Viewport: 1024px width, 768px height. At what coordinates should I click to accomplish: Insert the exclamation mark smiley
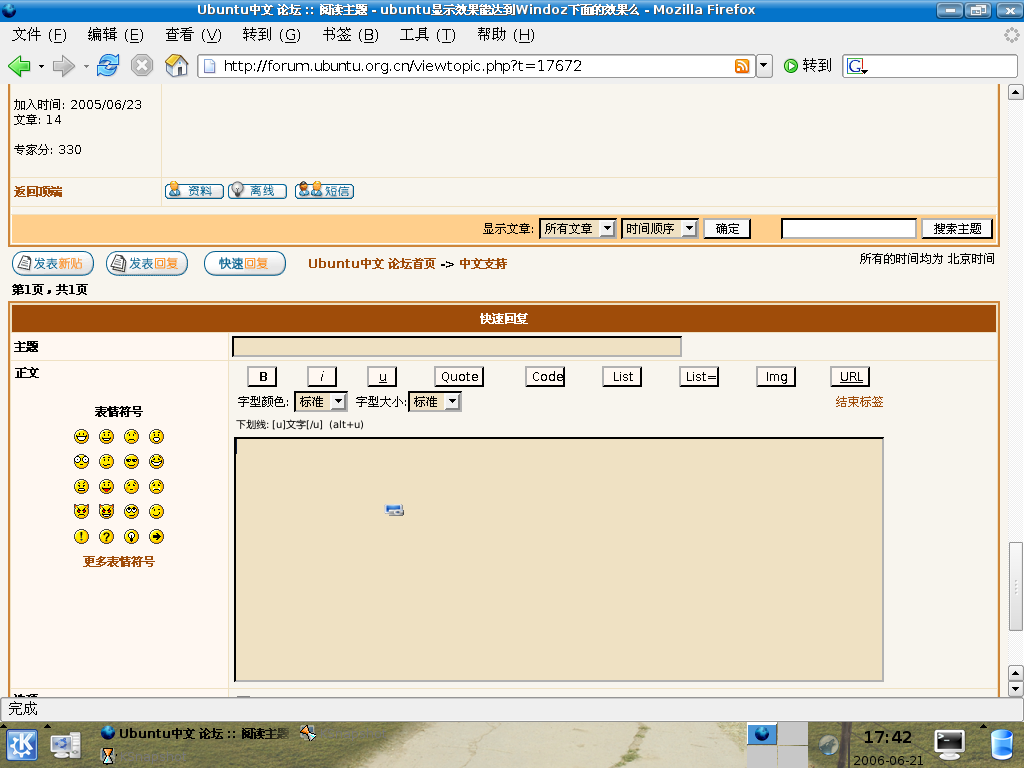click(81, 536)
